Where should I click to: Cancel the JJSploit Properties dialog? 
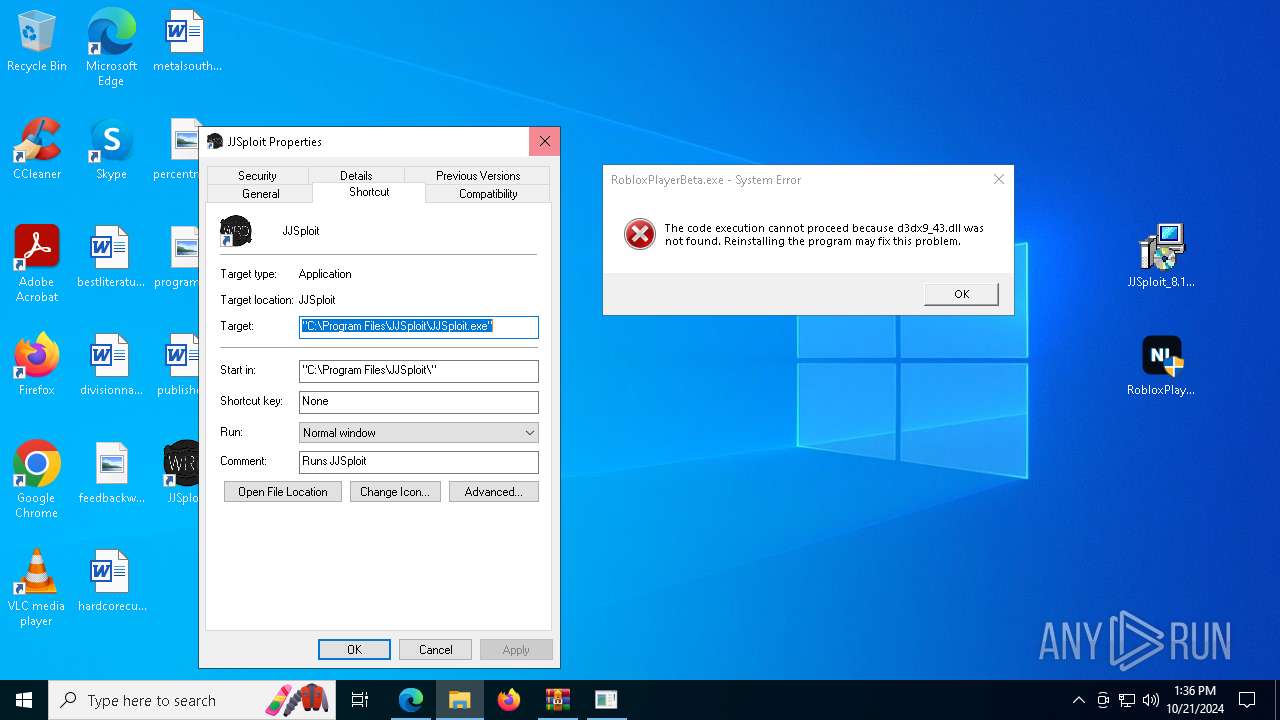(x=436, y=650)
